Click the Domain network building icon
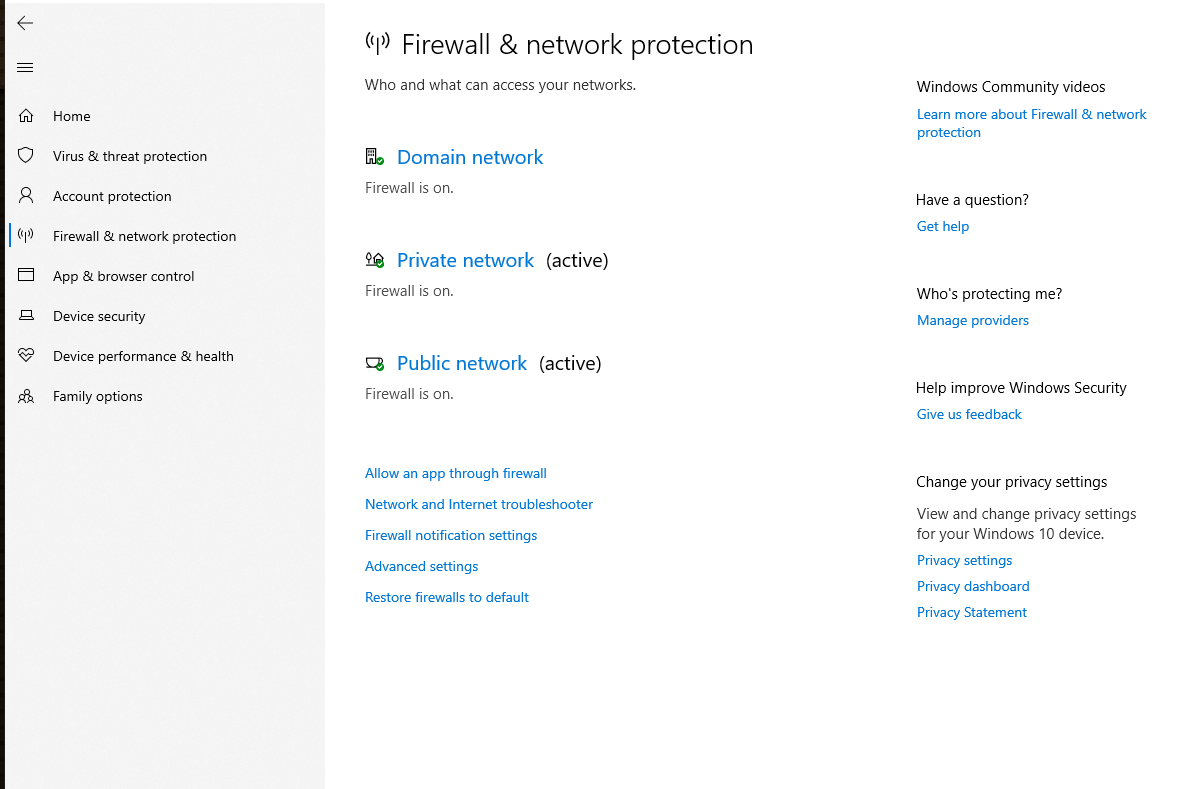This screenshot has height=789, width=1198. click(374, 157)
